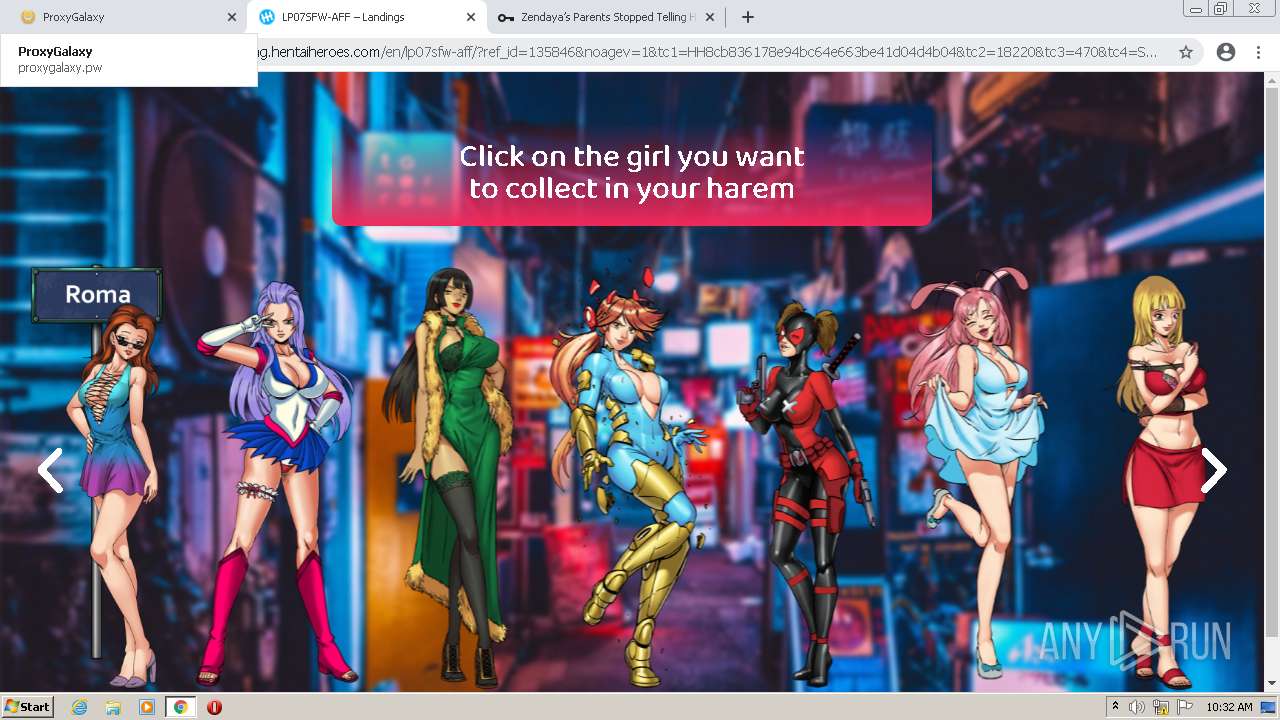The image size is (1280, 720).
Task: Open the network tray icon
Action: click(x=1161, y=707)
